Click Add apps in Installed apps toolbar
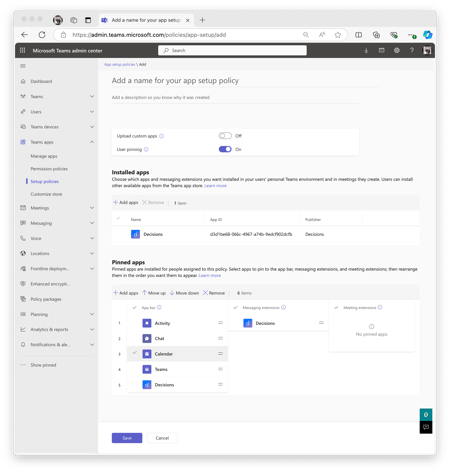Screen dimensions: 450x472 coord(125,202)
